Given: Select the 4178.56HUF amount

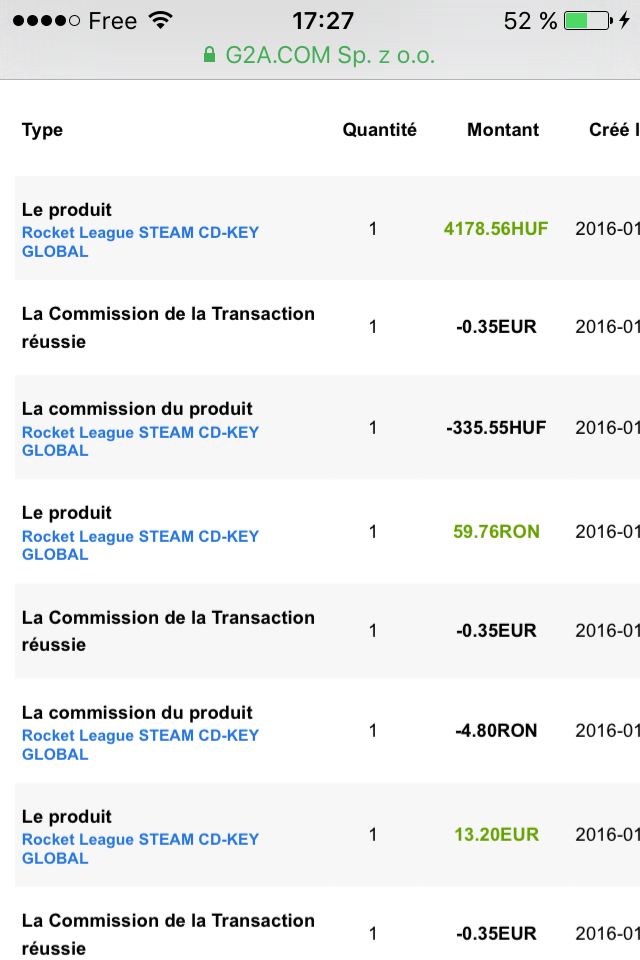Looking at the screenshot, I should [x=496, y=228].
